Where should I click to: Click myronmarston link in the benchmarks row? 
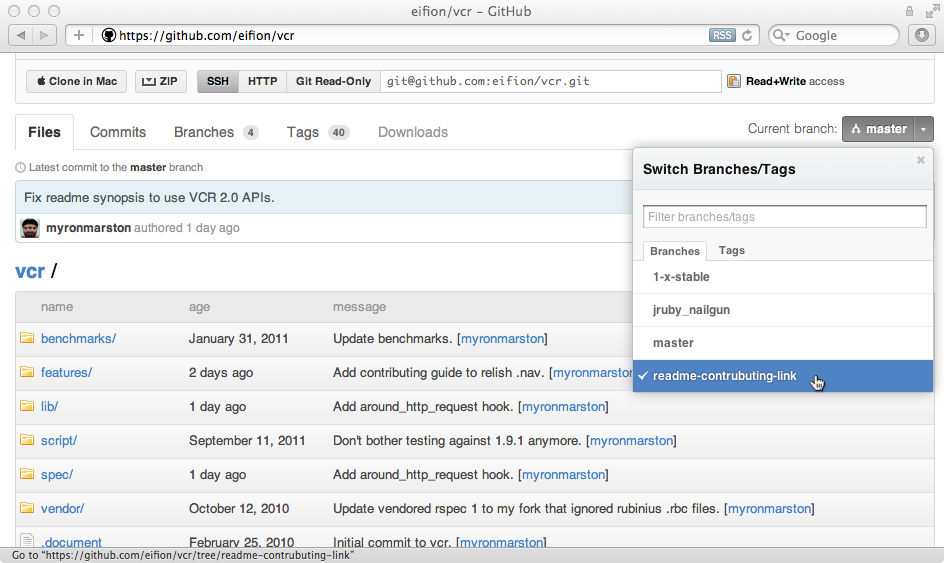pos(502,338)
